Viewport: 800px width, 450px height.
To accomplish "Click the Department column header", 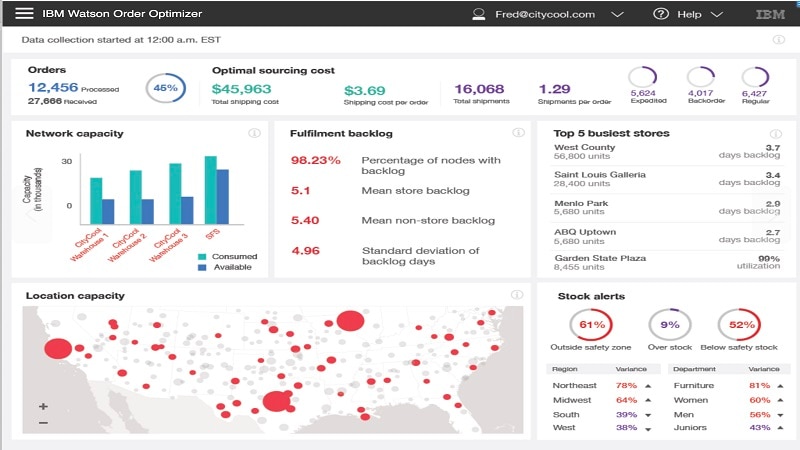I will click(694, 369).
